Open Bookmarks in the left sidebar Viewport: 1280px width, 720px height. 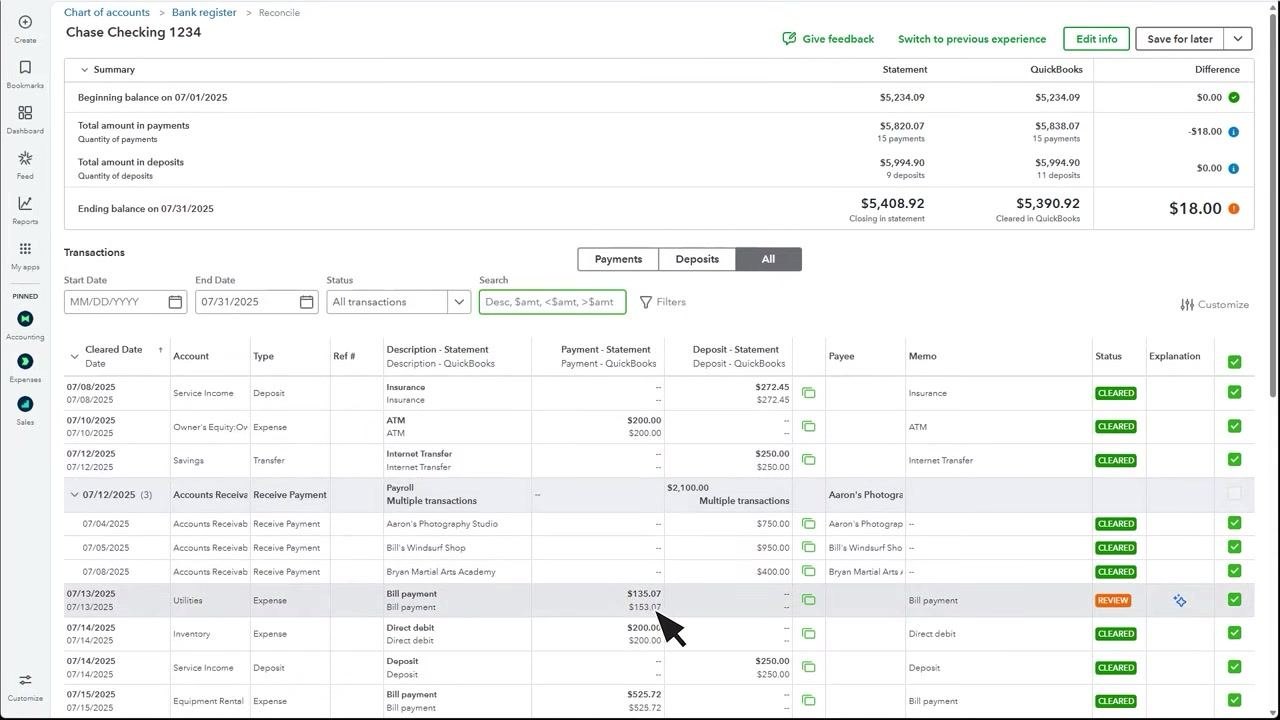click(x=25, y=67)
